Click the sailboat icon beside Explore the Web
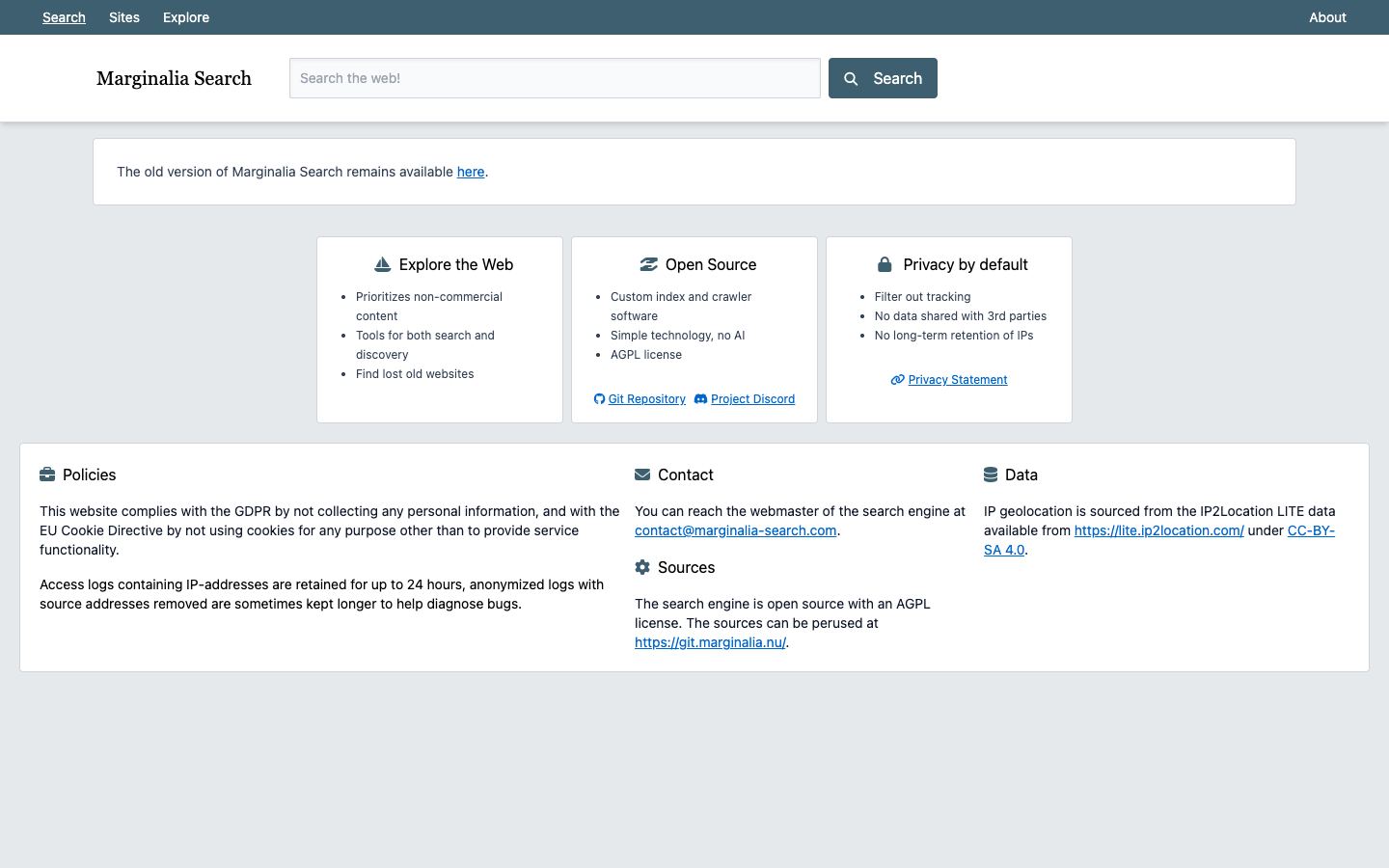Viewport: 1389px width, 868px height. click(x=382, y=264)
